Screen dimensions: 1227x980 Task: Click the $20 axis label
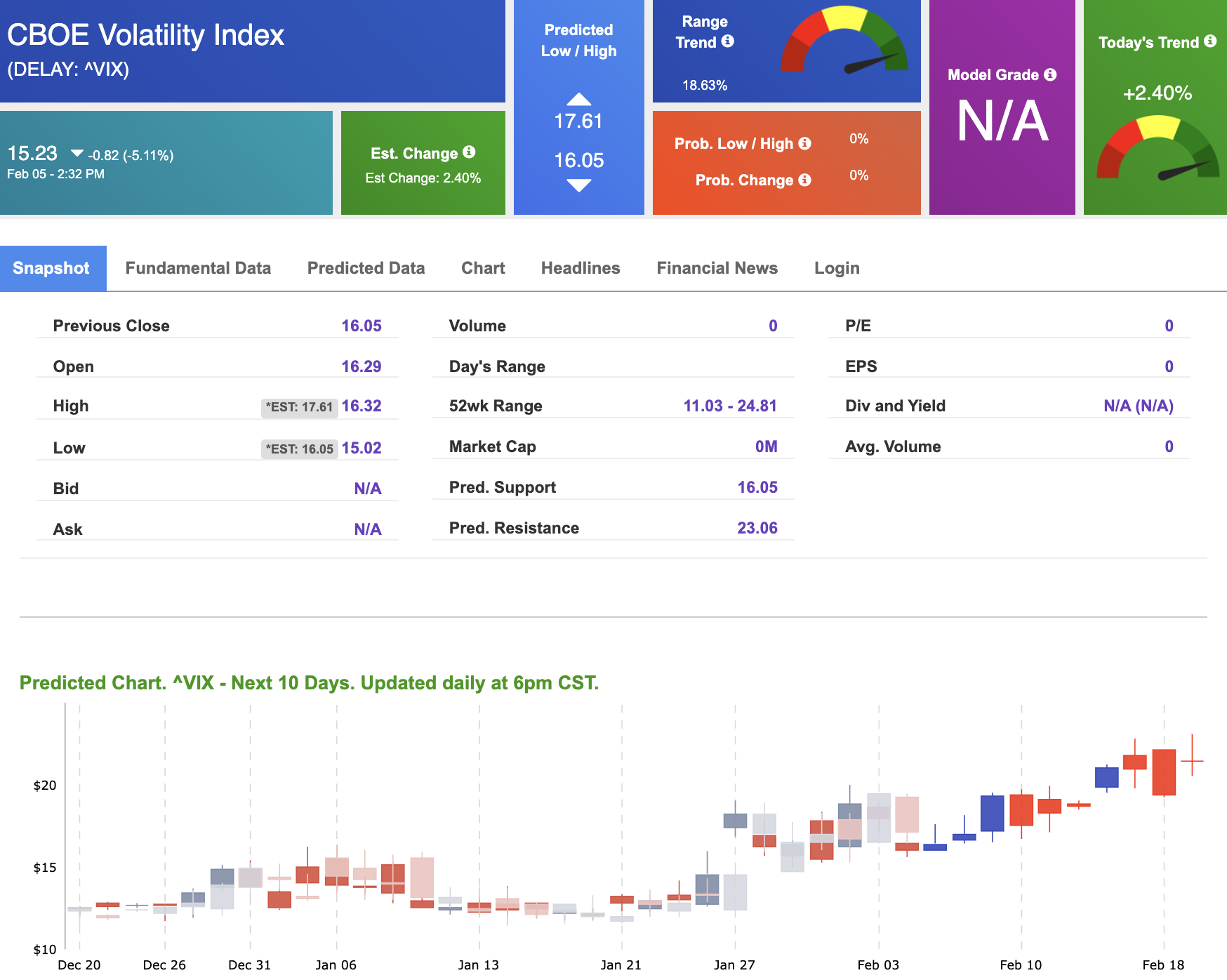tap(45, 785)
